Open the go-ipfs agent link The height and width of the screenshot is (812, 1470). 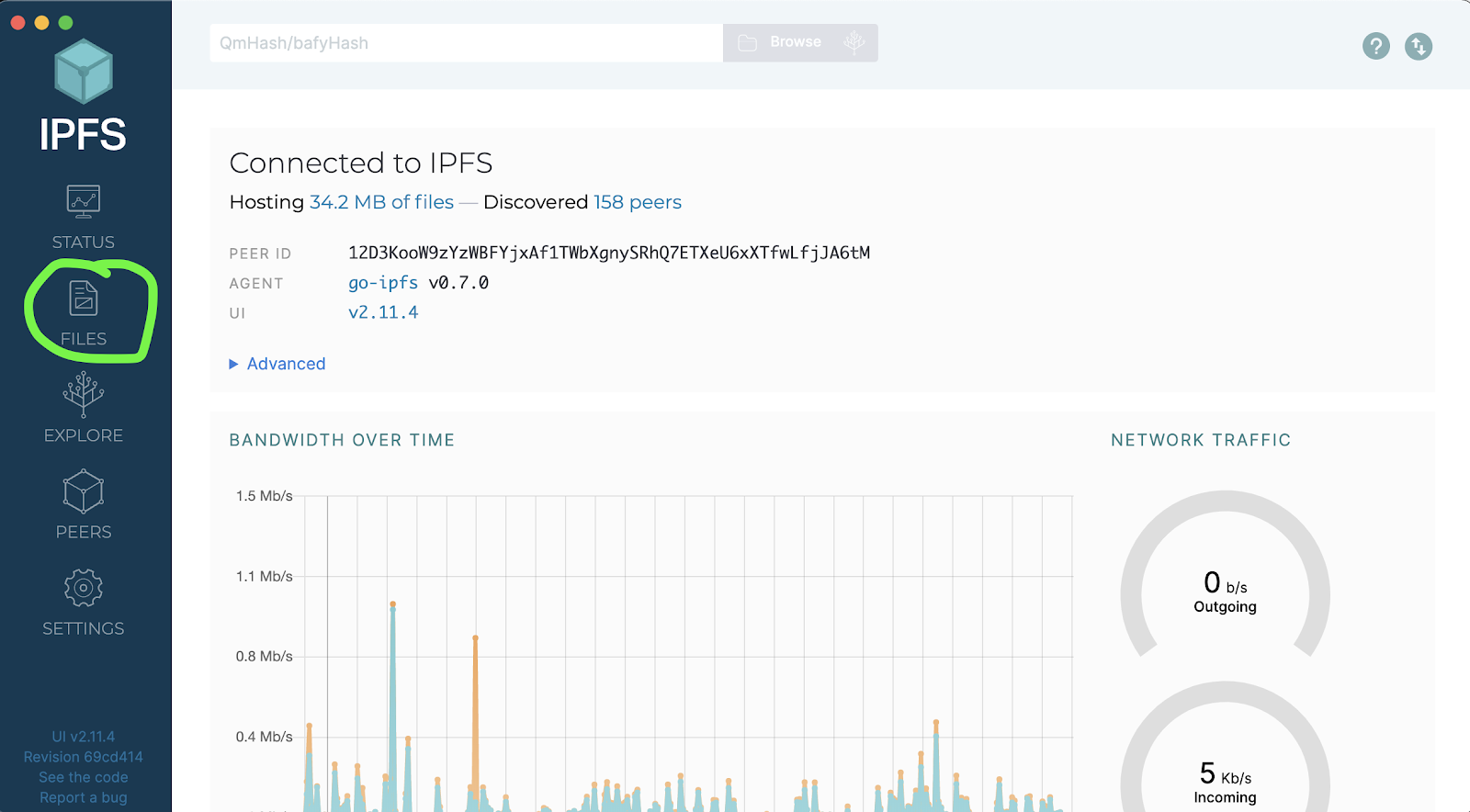point(383,283)
